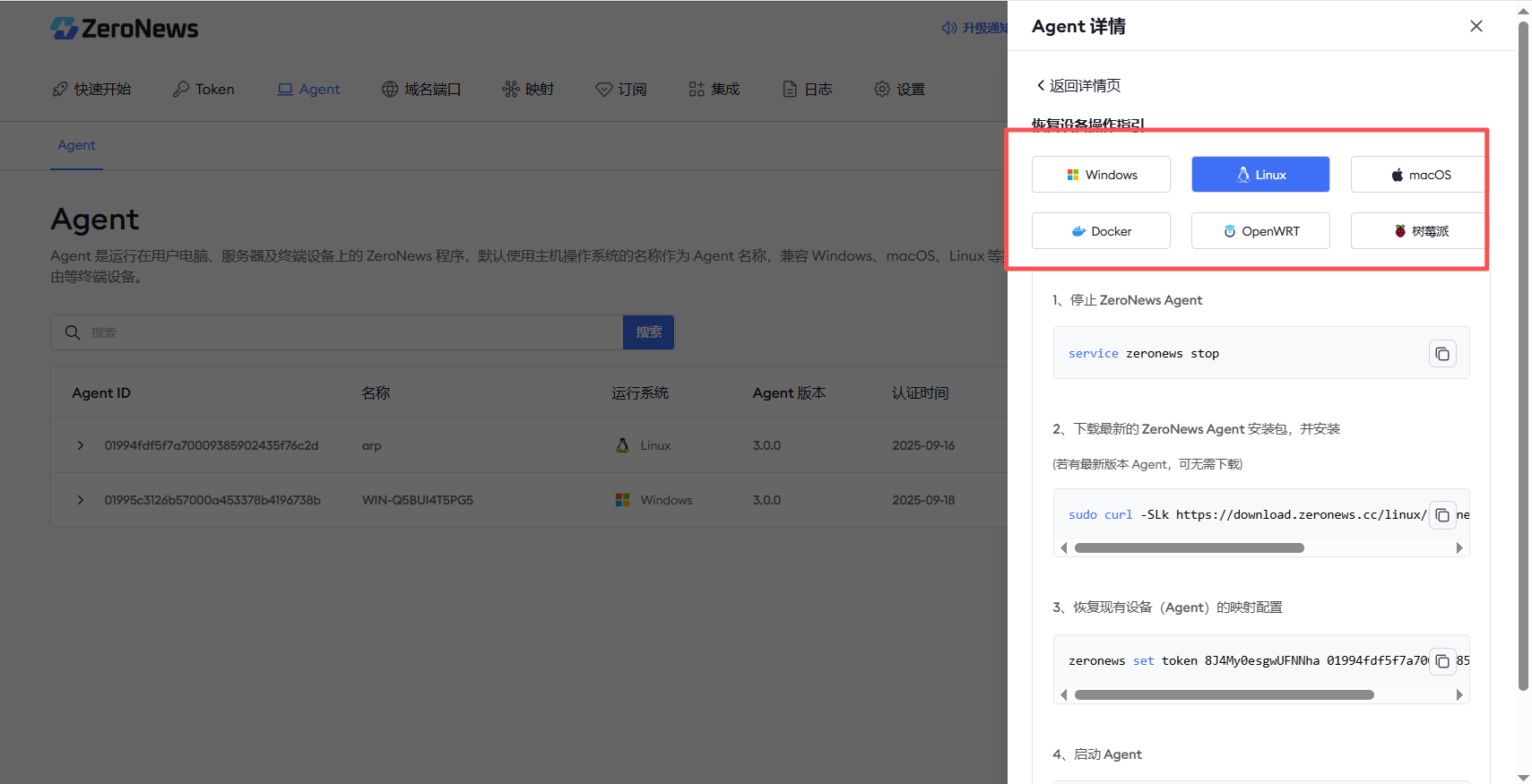1532x784 pixels.
Task: Select the macOS platform option
Action: click(x=1419, y=175)
